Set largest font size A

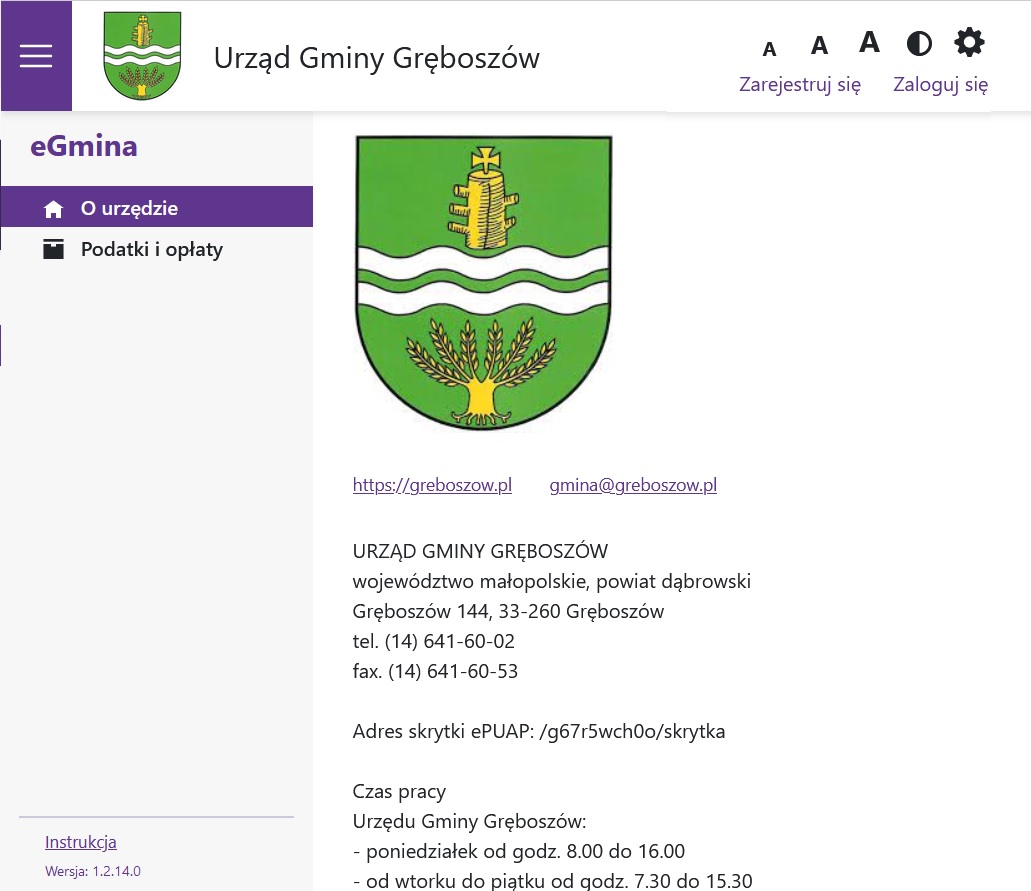coord(869,42)
